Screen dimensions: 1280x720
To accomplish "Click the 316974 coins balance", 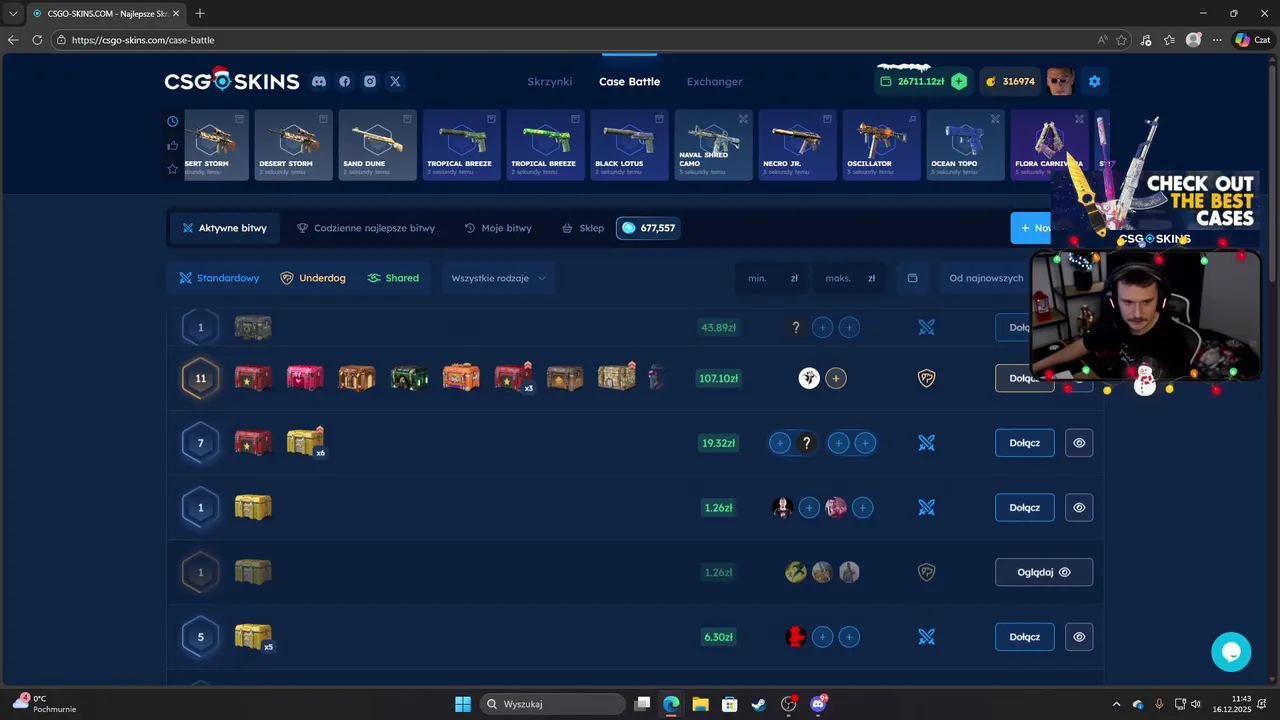I will pyautogui.click(x=1010, y=81).
